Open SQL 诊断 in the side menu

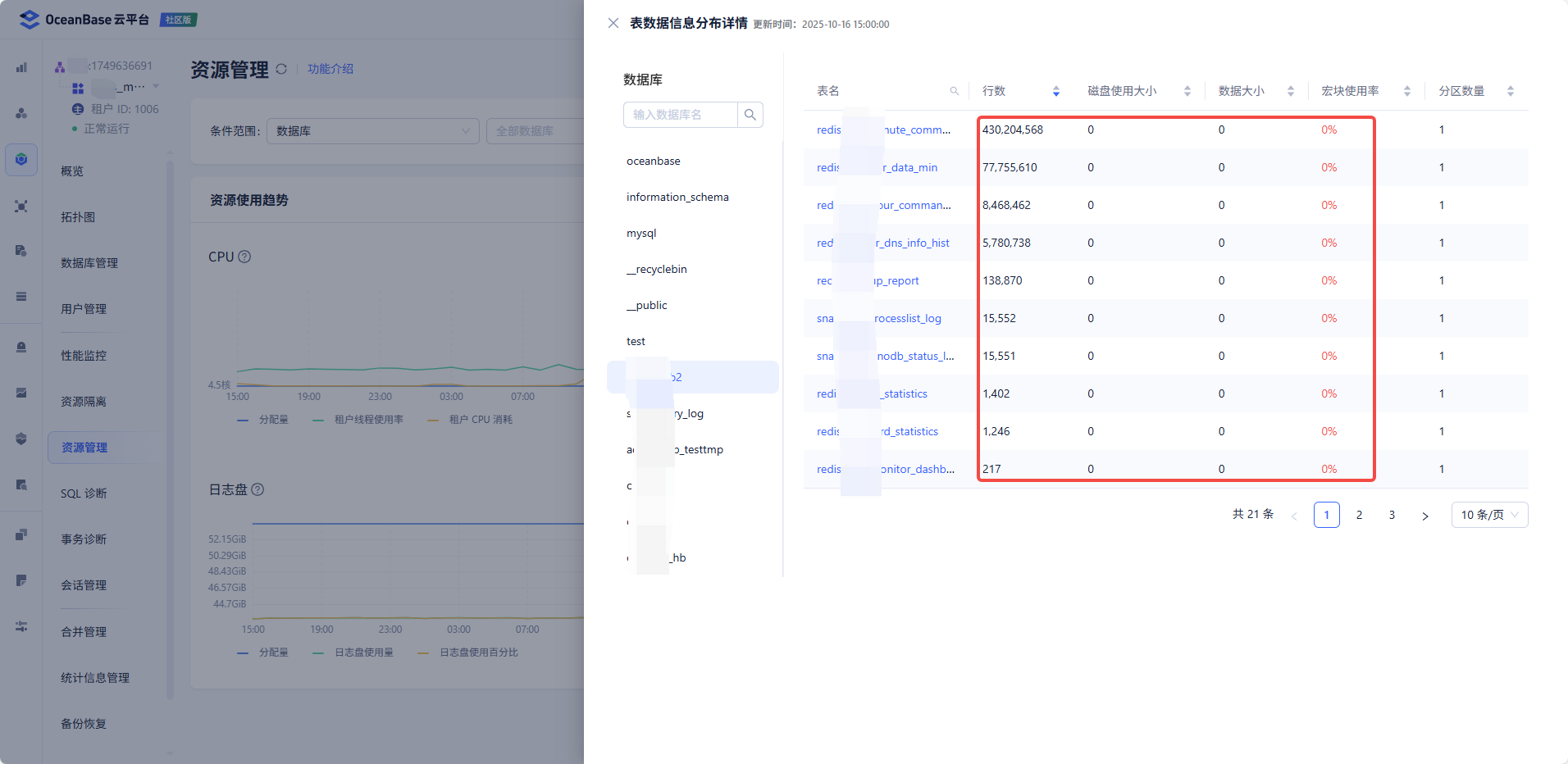point(84,493)
